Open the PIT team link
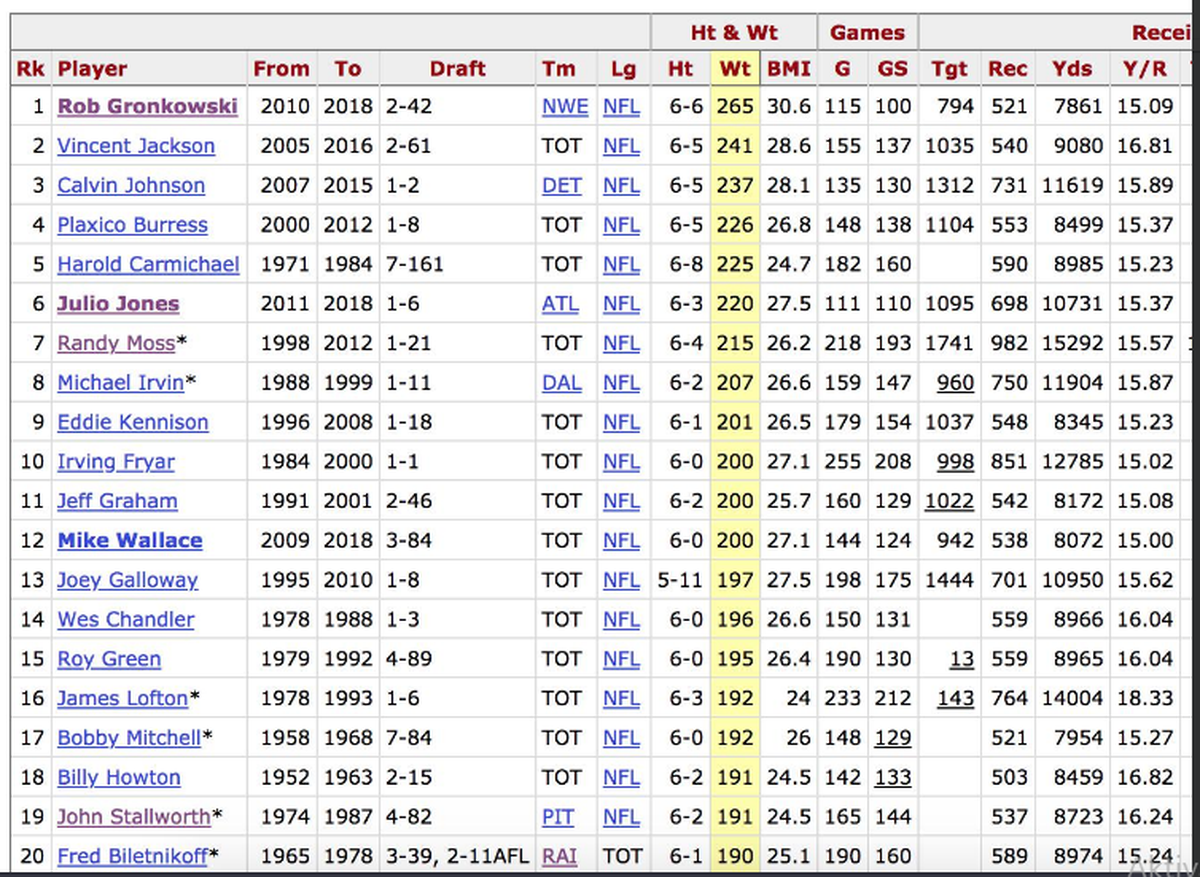Viewport: 1200px width, 877px height. 558,817
